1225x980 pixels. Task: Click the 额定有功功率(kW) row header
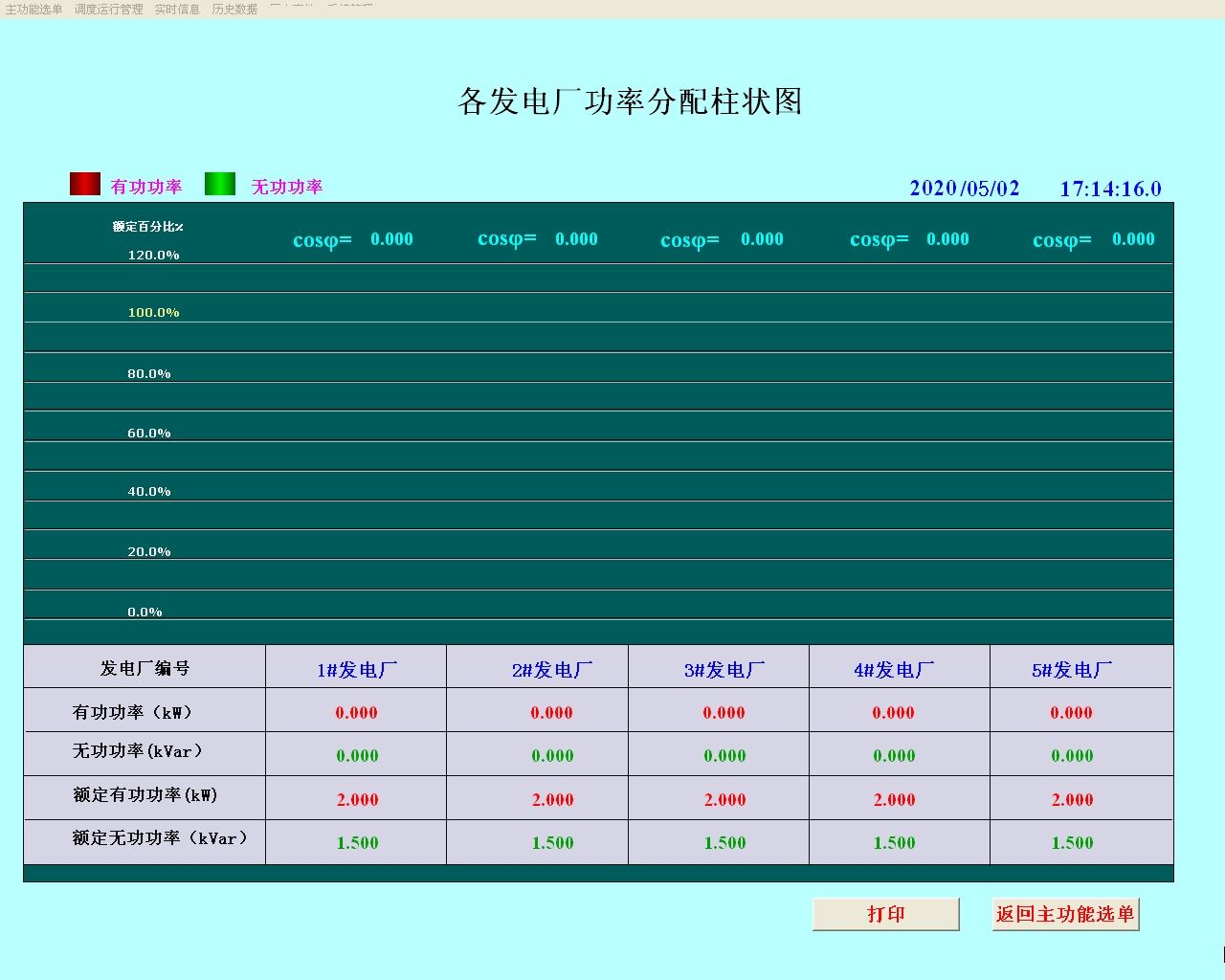pos(145,795)
